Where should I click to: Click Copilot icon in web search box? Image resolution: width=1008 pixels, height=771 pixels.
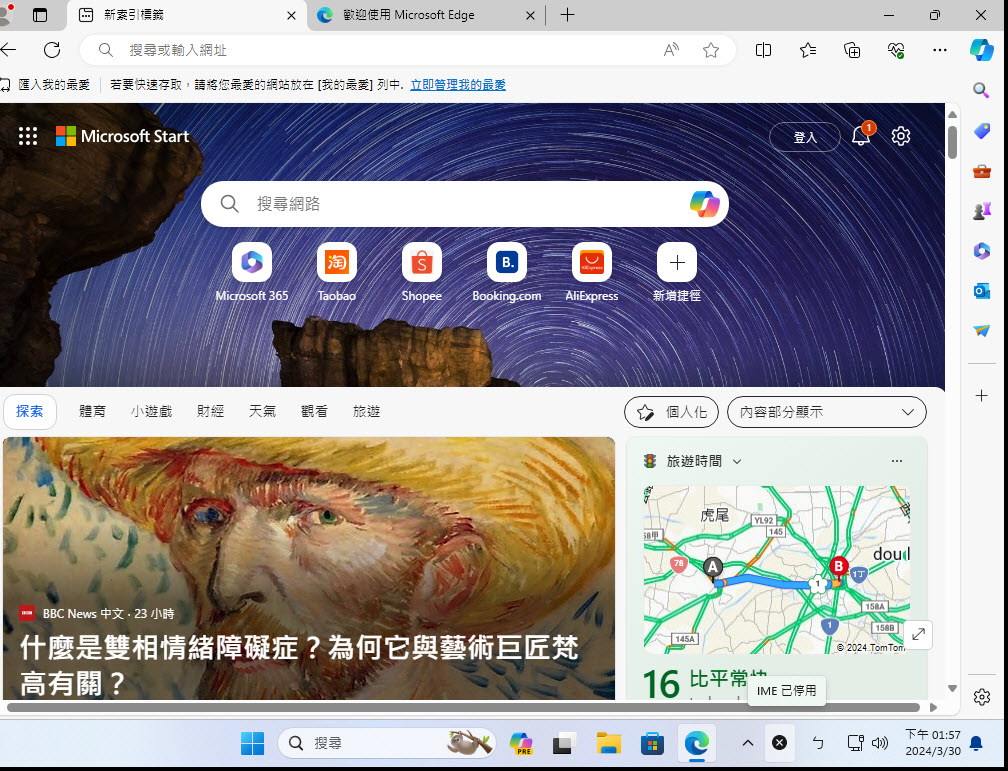[705, 204]
